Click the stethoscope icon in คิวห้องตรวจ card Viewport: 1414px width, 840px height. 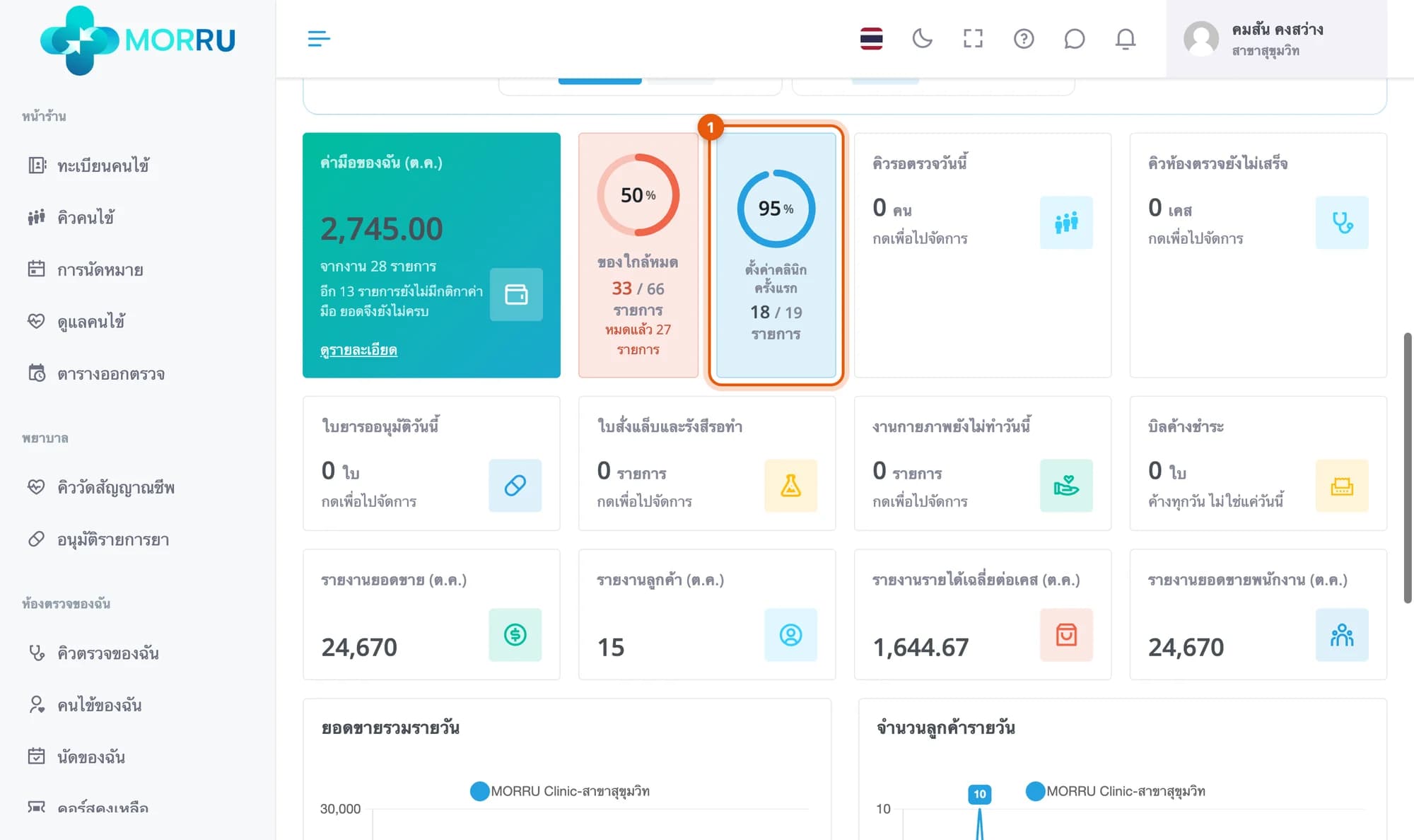pos(1342,223)
